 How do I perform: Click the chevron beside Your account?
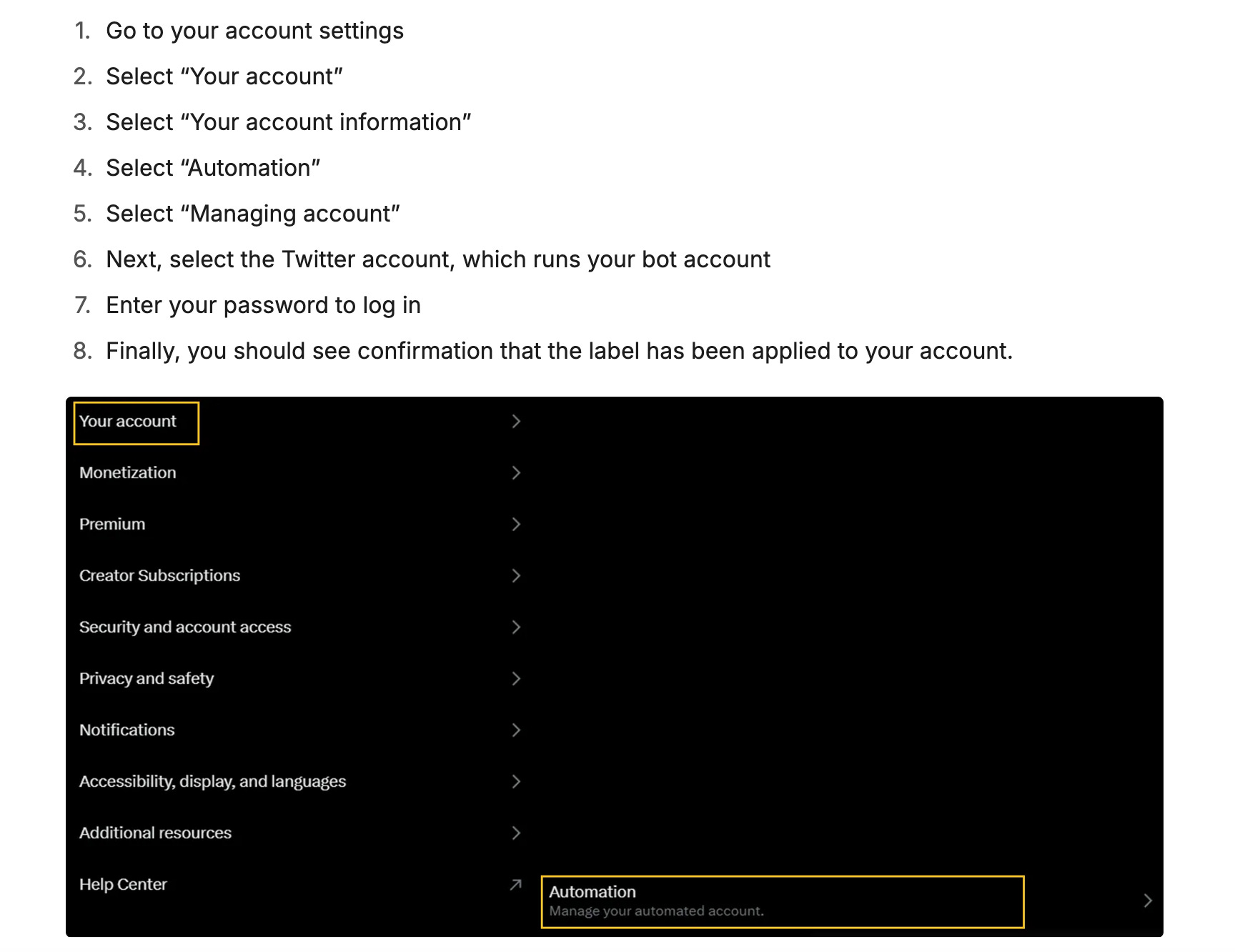tap(516, 422)
